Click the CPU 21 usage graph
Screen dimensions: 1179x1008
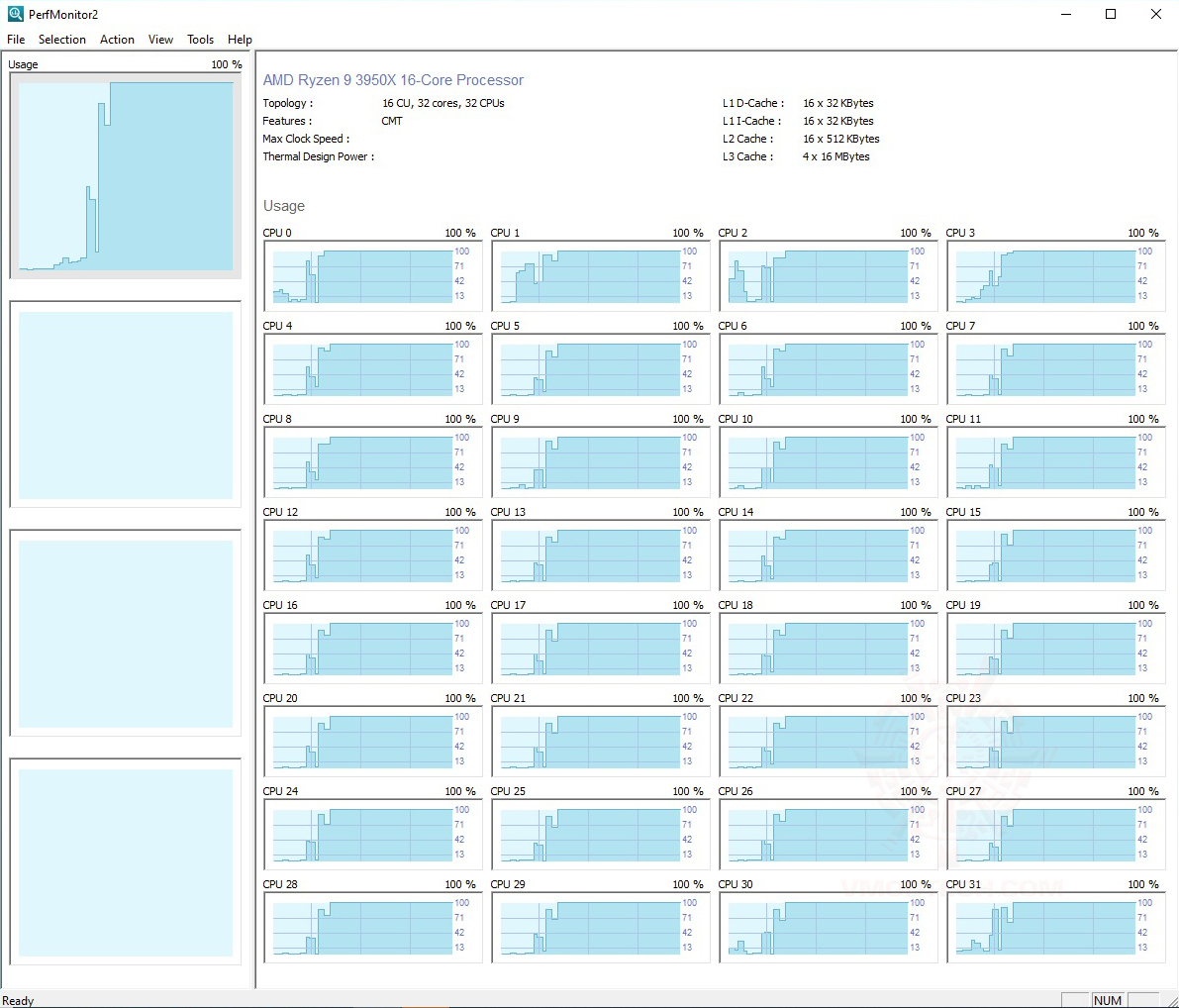601,743
